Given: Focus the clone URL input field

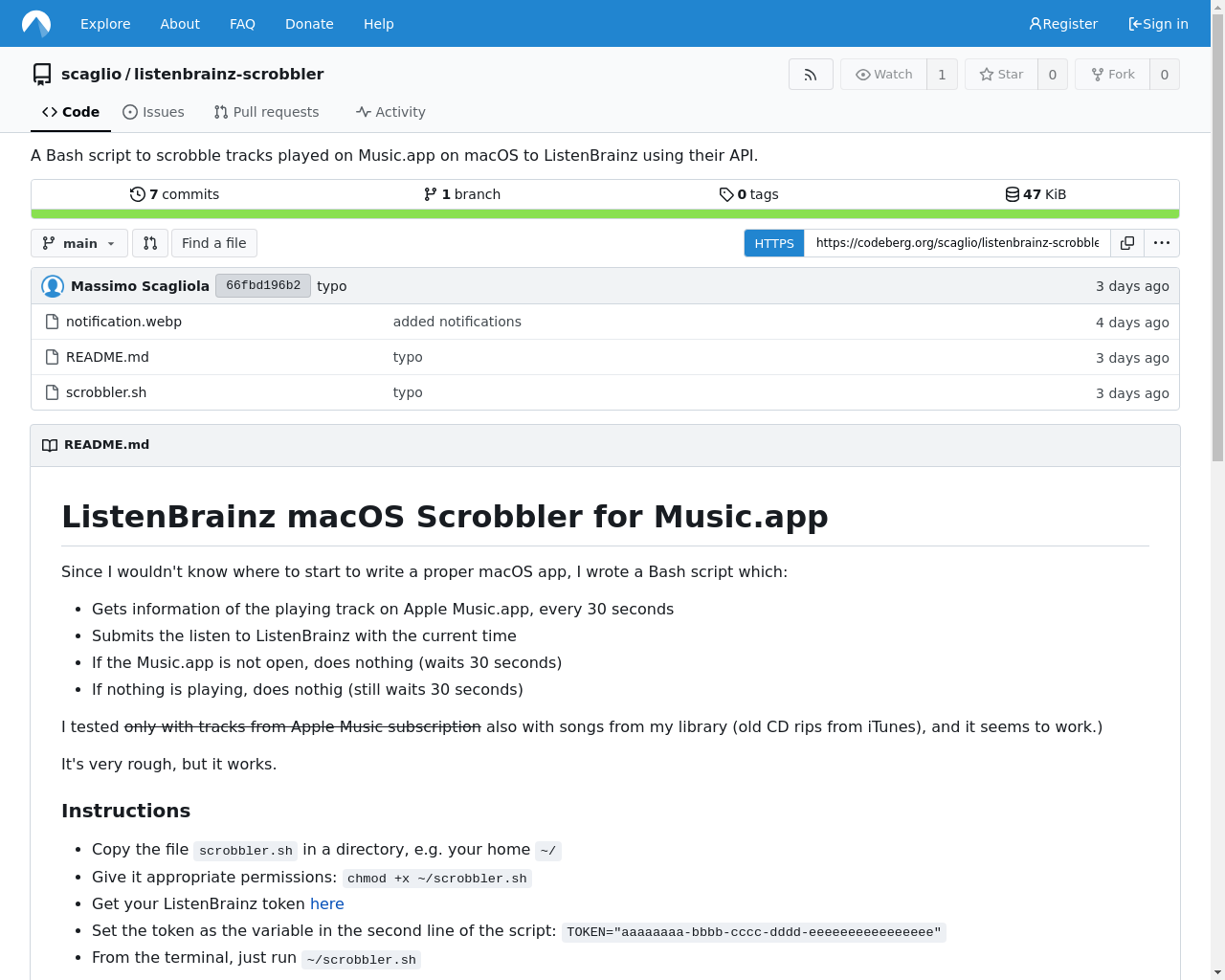Looking at the screenshot, I should point(957,243).
